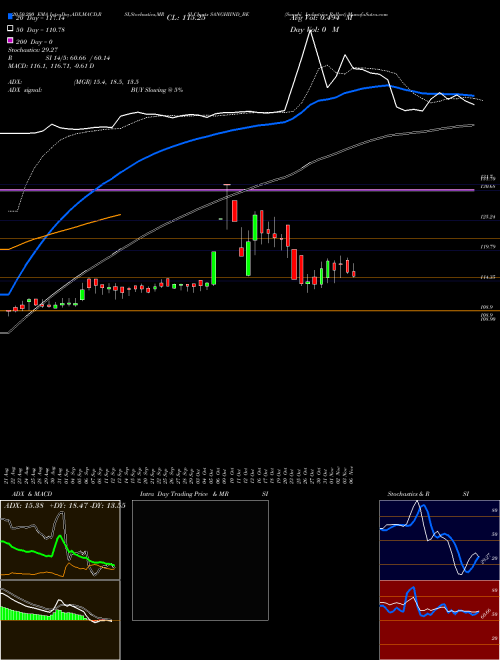Viewport: 500px width, 660px height.
Task: Click the 'SI 14/3: 60.66 / 60.14' value
Action: pos(78,58)
